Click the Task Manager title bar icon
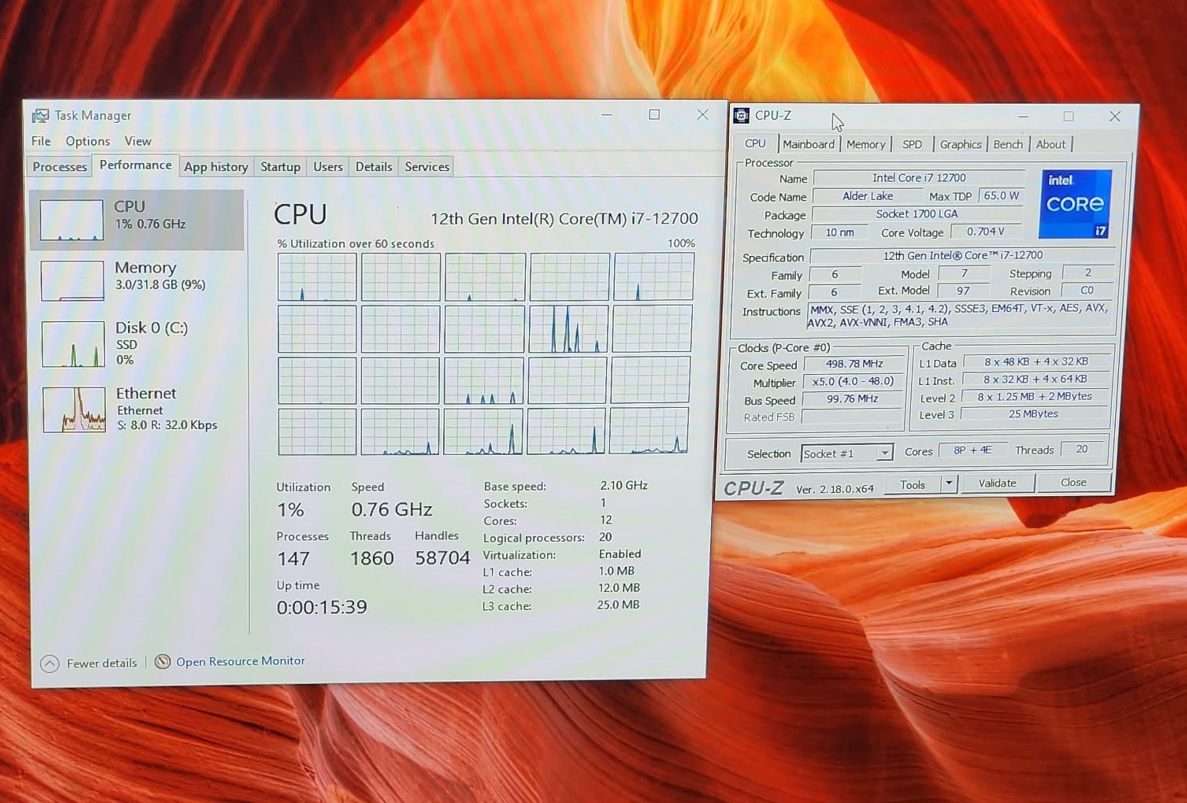 click(41, 116)
